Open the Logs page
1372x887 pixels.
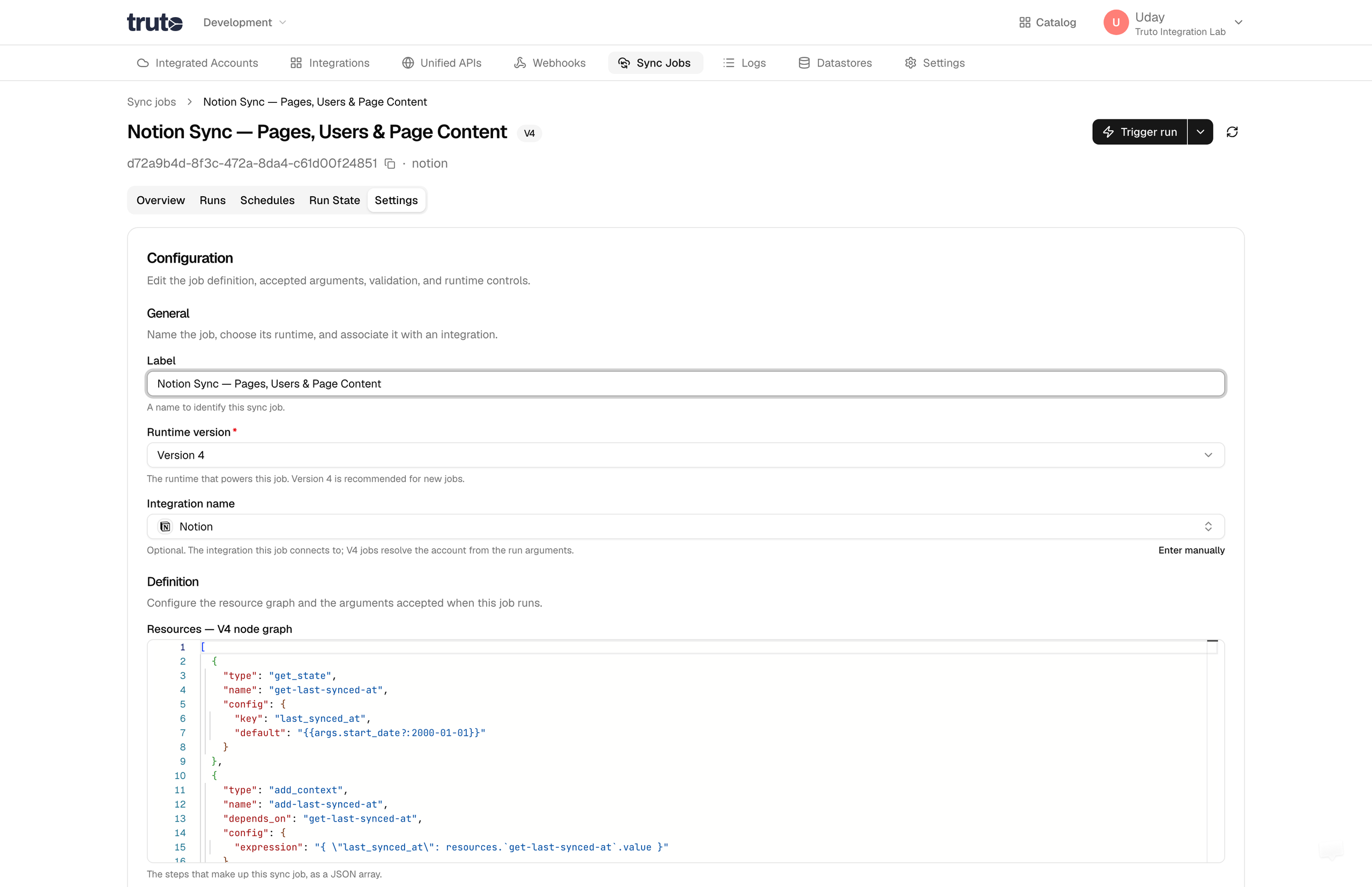[x=744, y=63]
